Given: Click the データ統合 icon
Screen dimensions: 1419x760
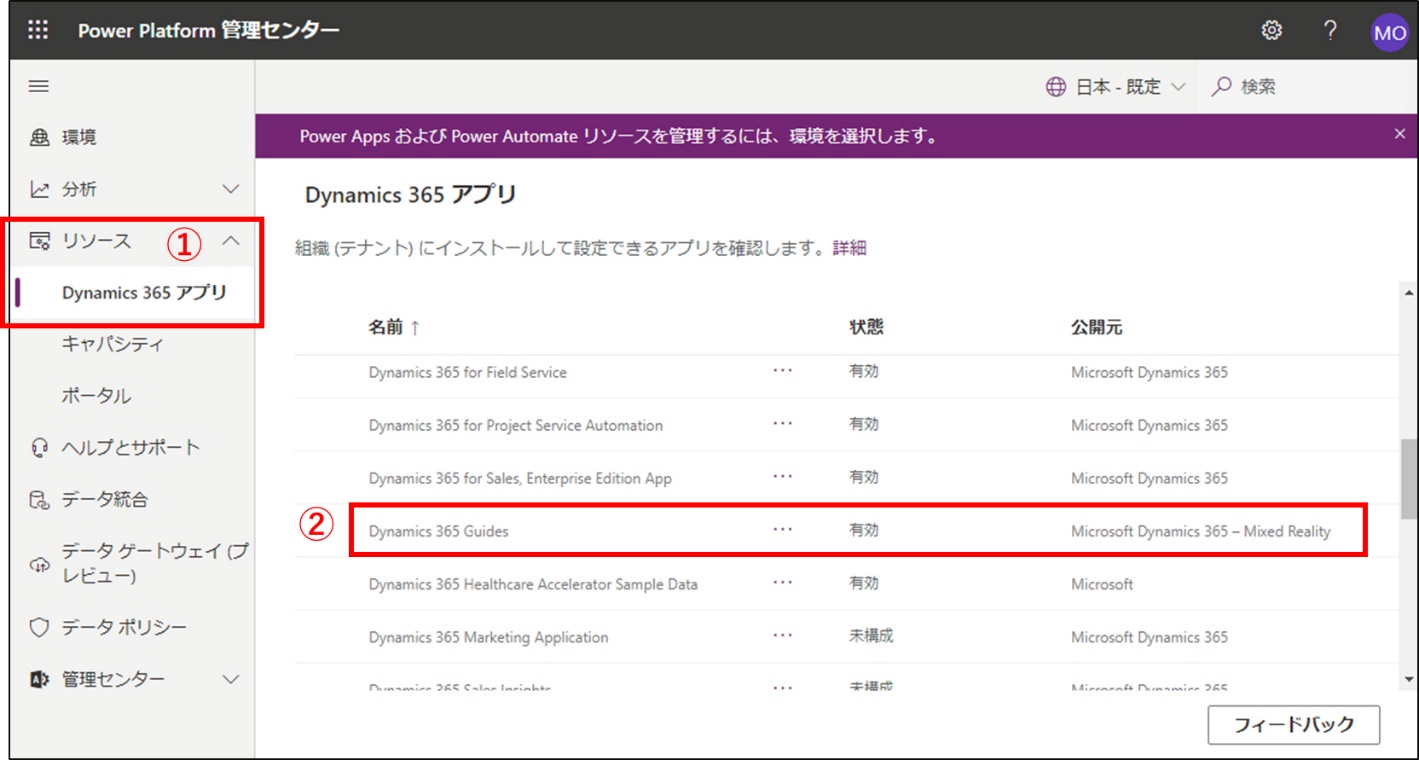Looking at the screenshot, I should point(40,500).
